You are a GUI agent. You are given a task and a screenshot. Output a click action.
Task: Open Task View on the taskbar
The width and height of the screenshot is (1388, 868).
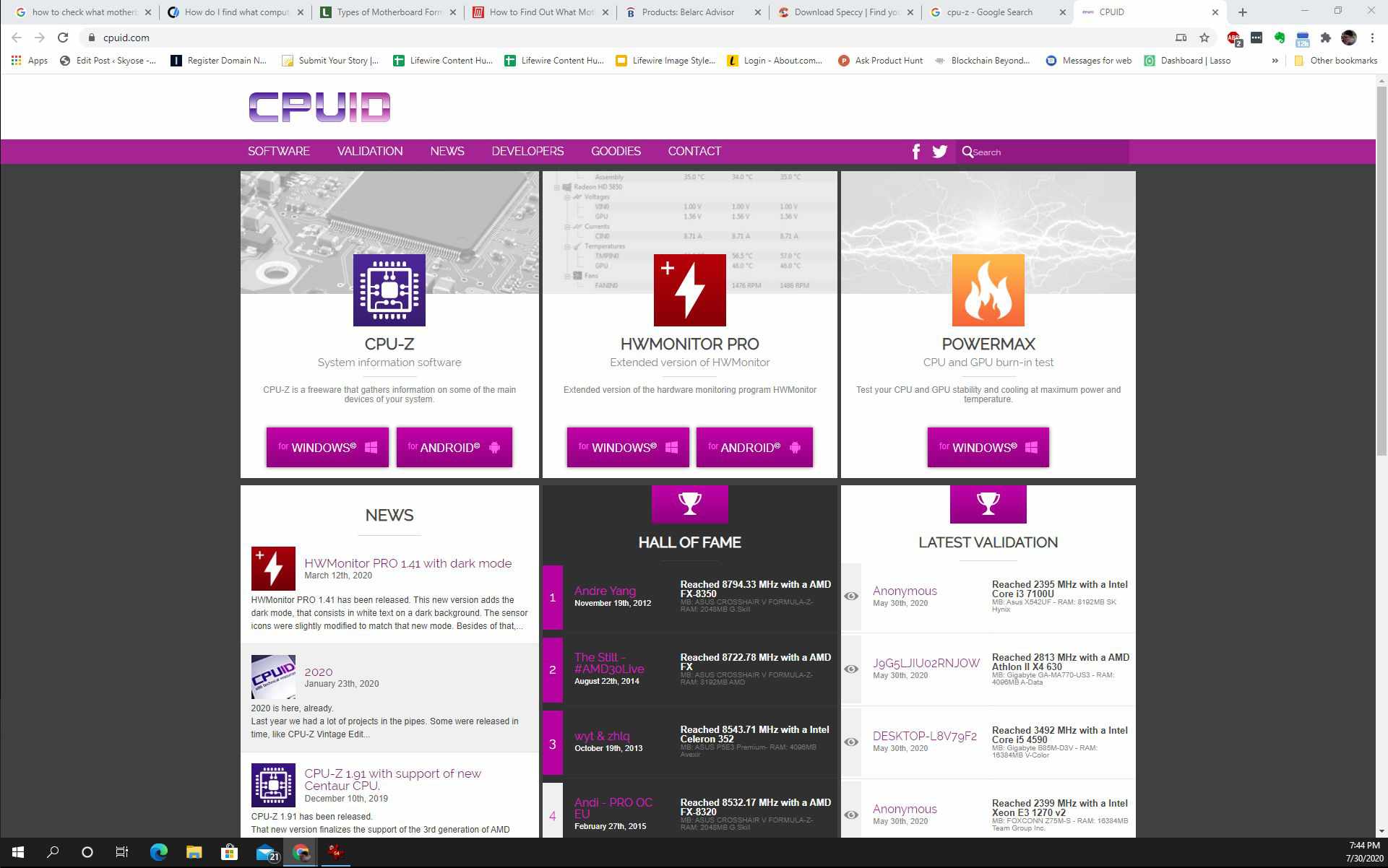point(122,852)
